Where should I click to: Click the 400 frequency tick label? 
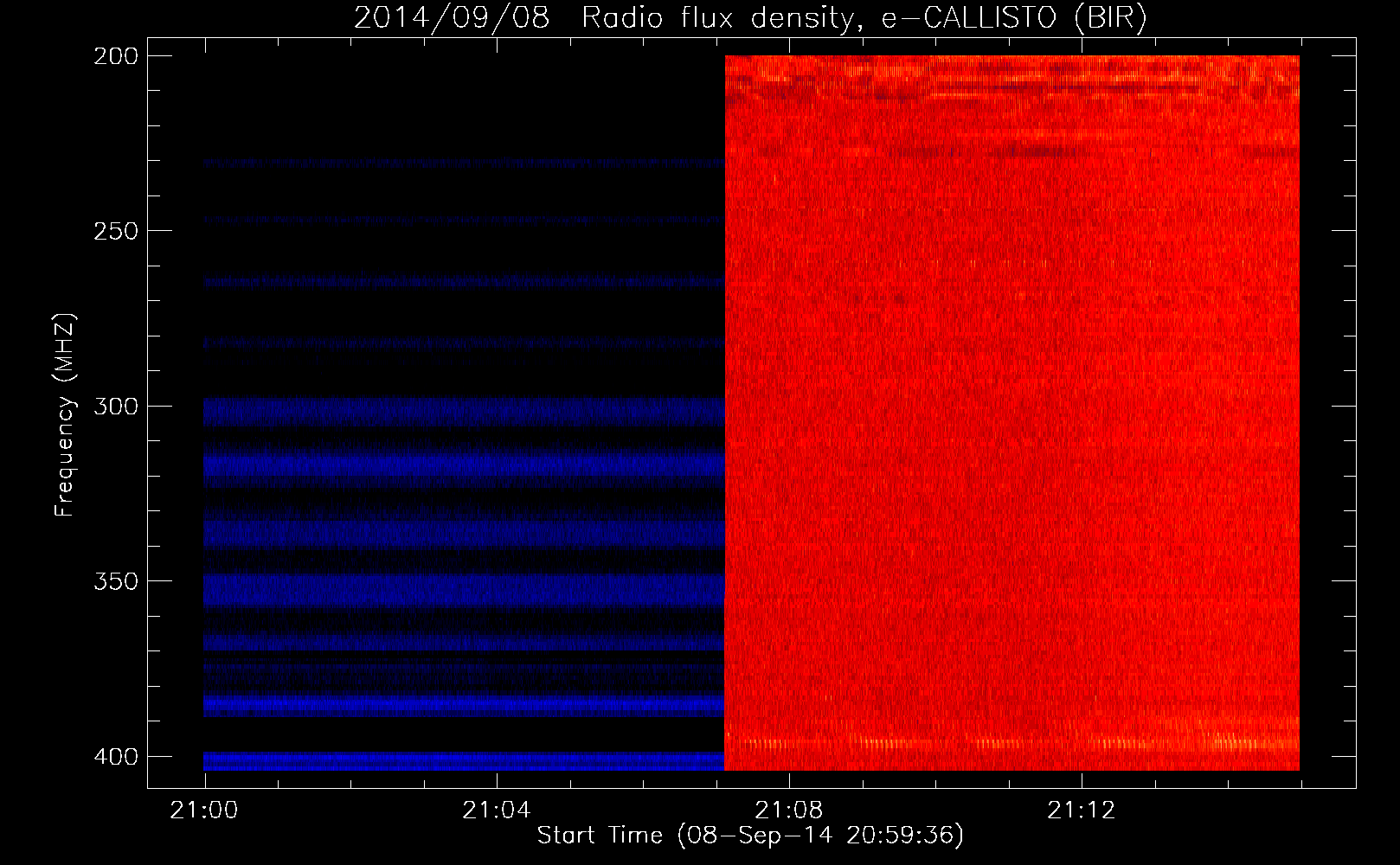pos(116,757)
